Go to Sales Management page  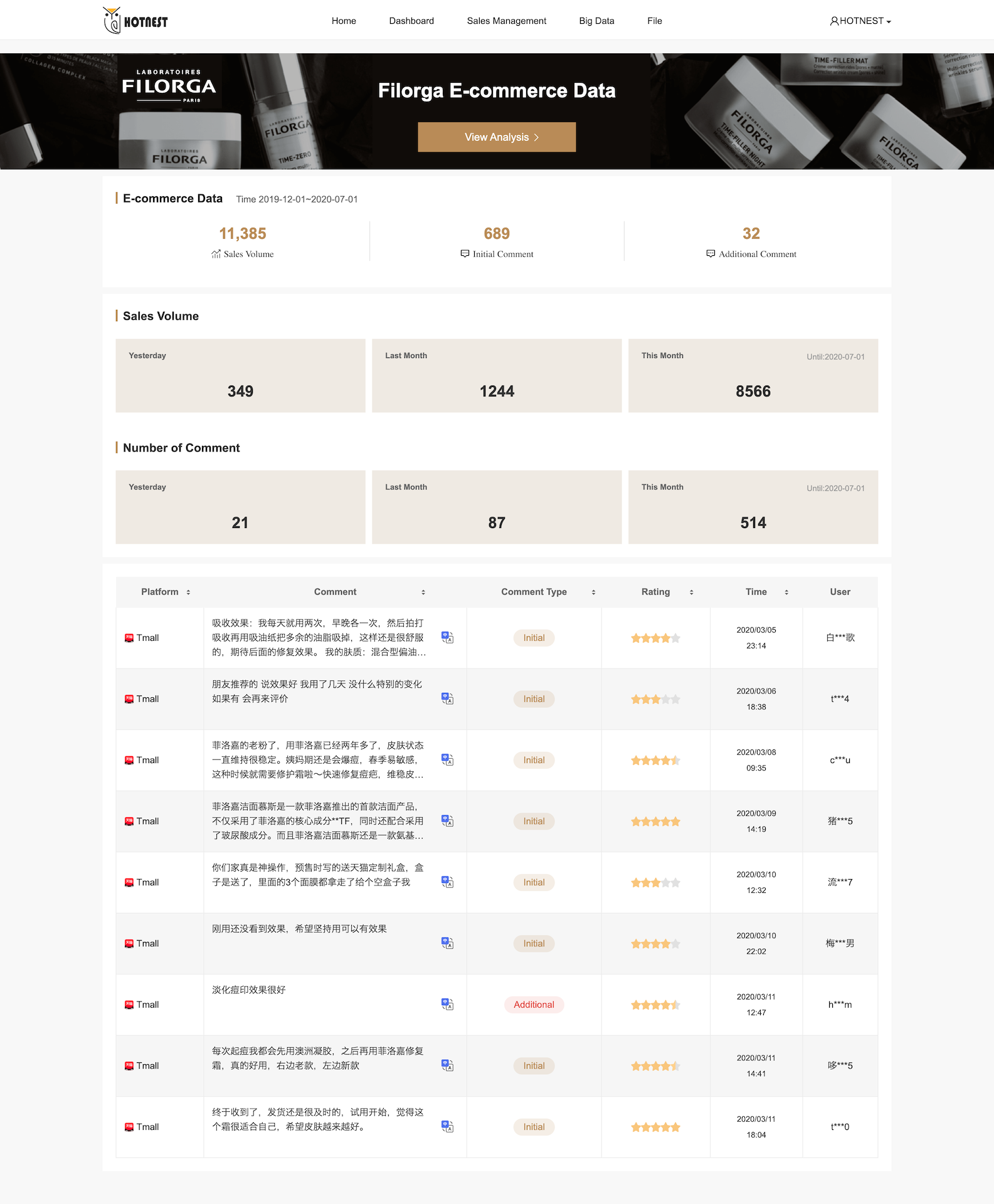[x=506, y=21]
